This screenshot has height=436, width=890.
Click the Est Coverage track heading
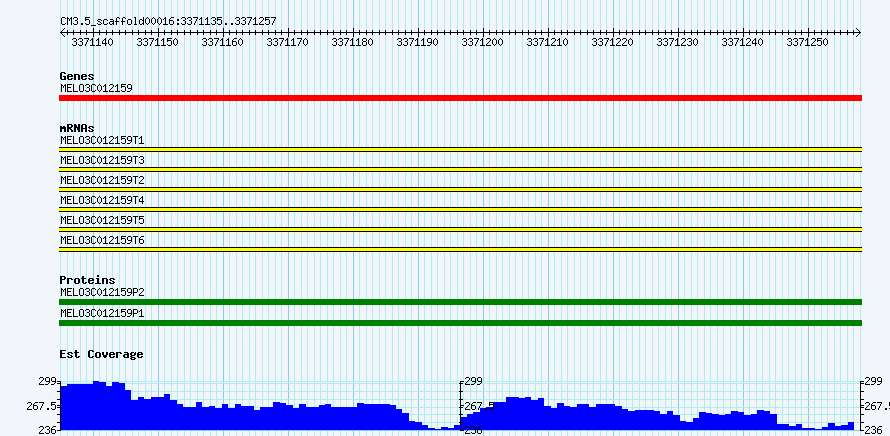(101, 354)
